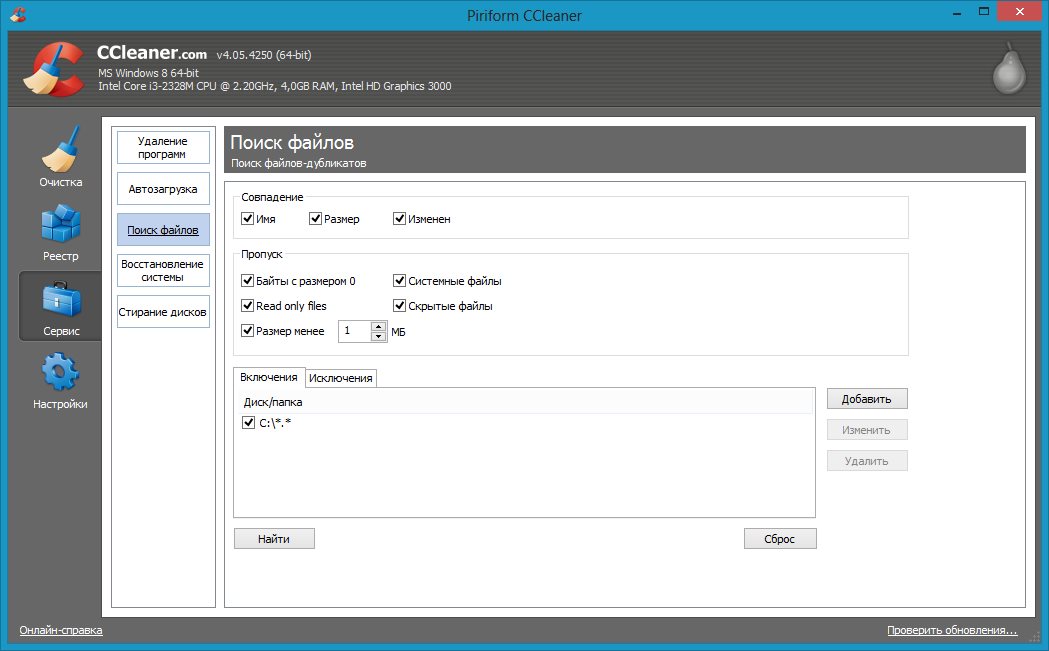This screenshot has height=651, width=1049.
Task: Open the Проверить обновления link
Action: point(951,631)
